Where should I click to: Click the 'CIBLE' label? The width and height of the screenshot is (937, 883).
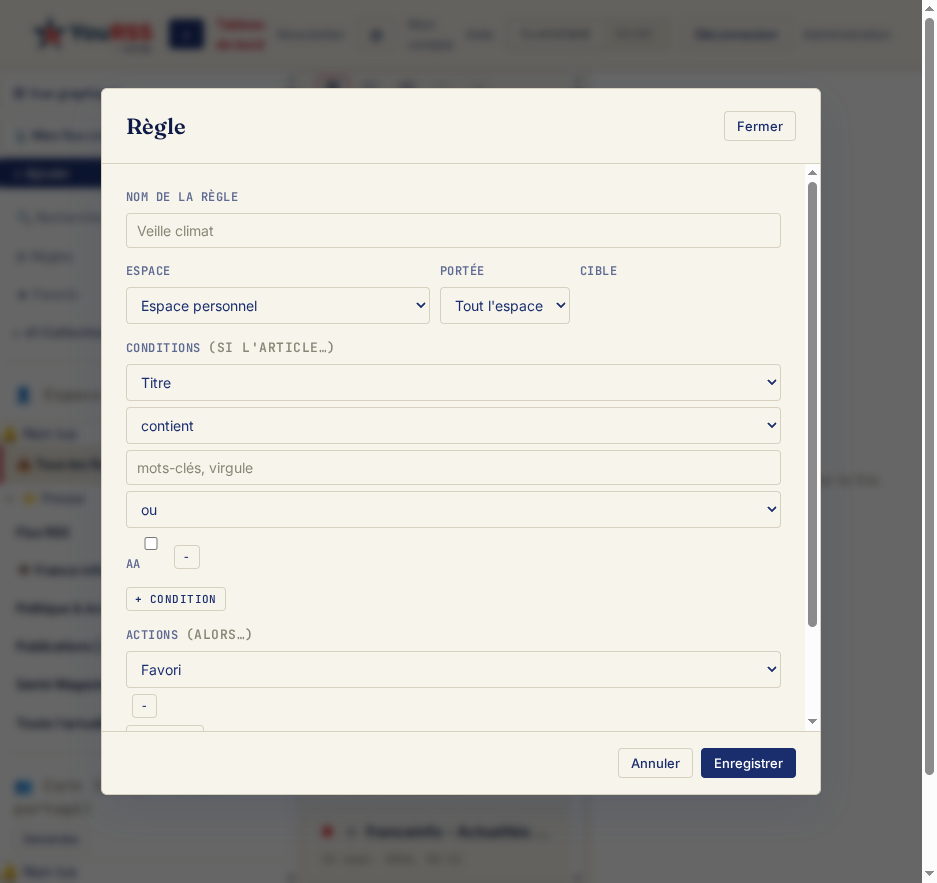(x=598, y=271)
